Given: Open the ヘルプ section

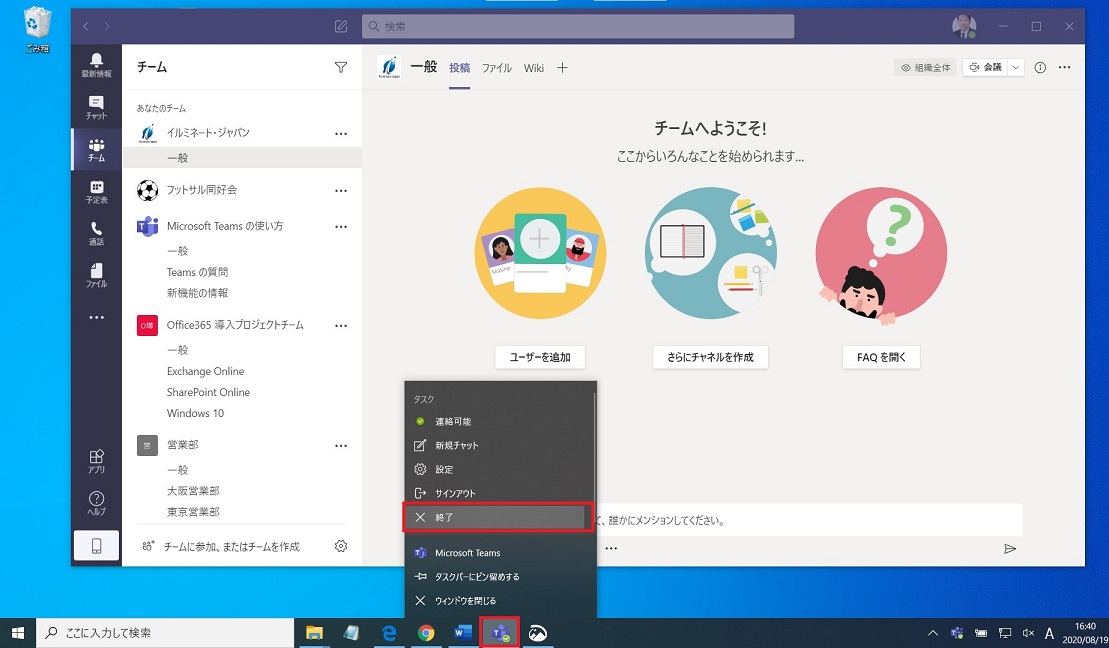Looking at the screenshot, I should tap(96, 501).
